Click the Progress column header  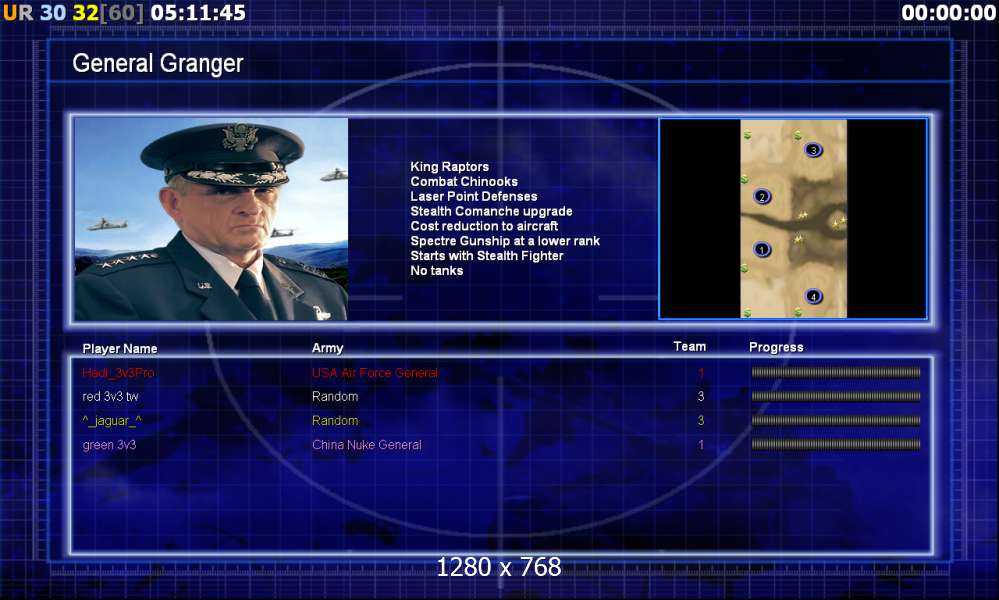[x=776, y=347]
